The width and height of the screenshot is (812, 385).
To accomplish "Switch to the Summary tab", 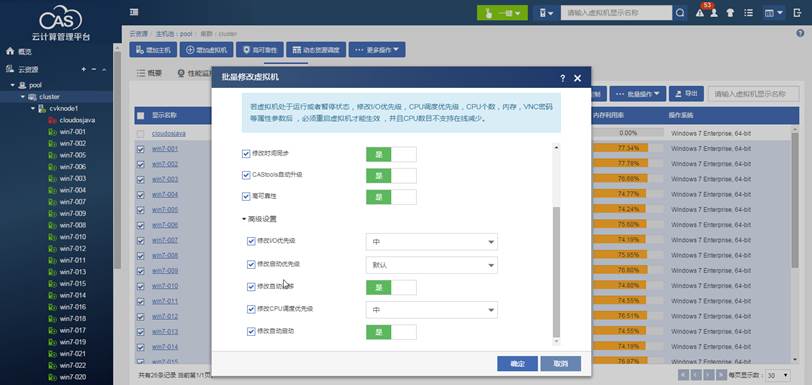I will [150, 74].
